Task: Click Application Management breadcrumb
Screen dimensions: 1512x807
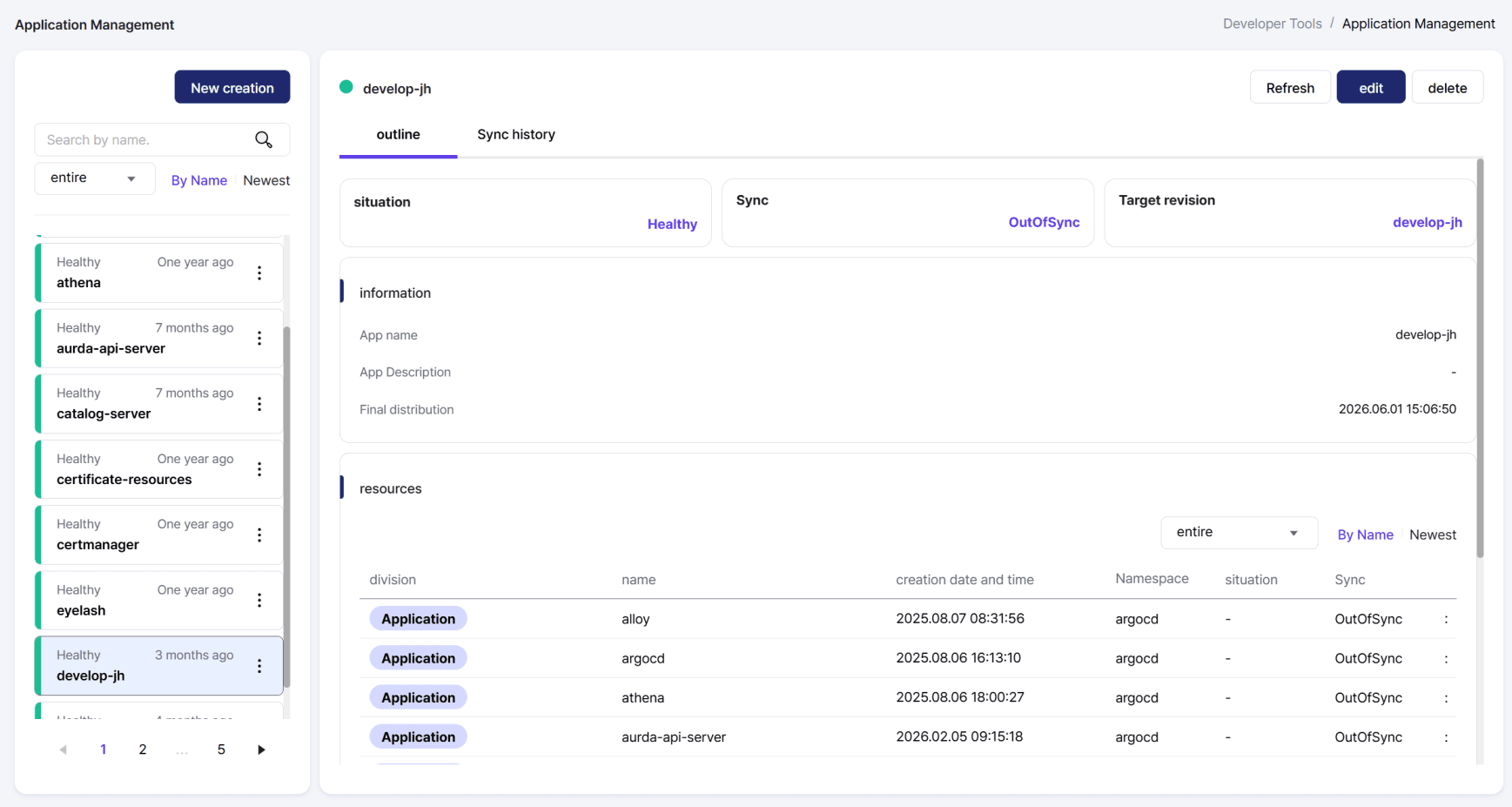Action: coord(1418,24)
